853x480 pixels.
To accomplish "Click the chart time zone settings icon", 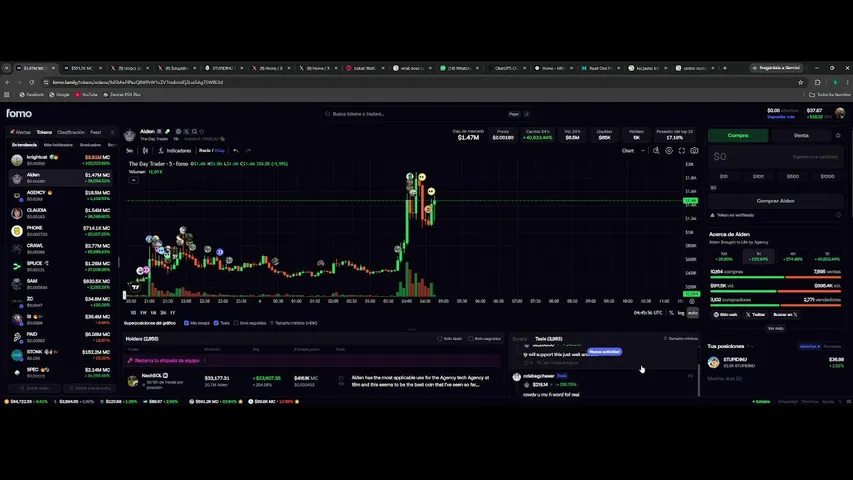I will pos(692,301).
